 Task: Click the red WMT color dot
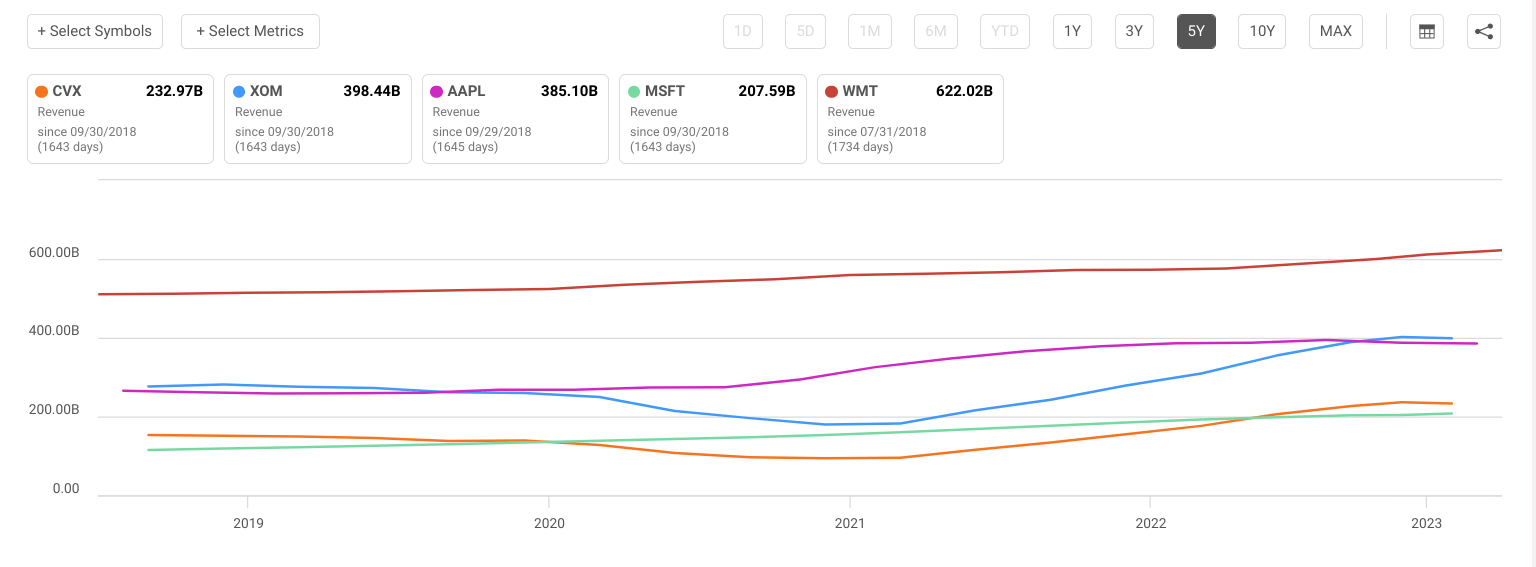coord(832,91)
